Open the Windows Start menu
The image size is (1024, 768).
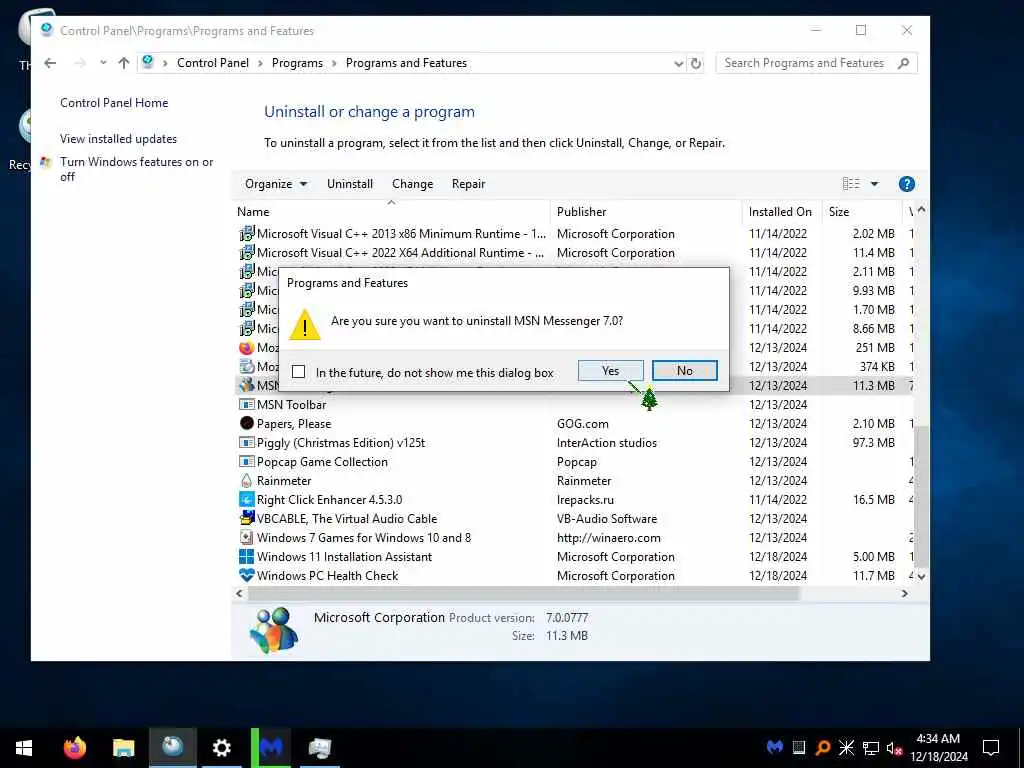(x=24, y=748)
